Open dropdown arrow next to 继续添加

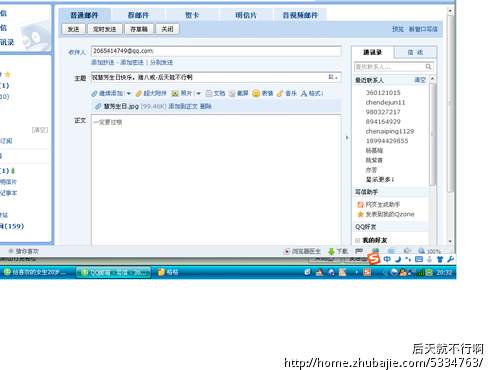click(x=129, y=94)
